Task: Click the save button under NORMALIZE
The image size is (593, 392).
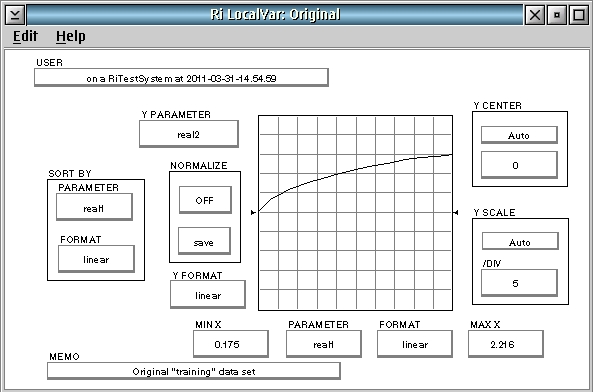Action: tap(204, 241)
